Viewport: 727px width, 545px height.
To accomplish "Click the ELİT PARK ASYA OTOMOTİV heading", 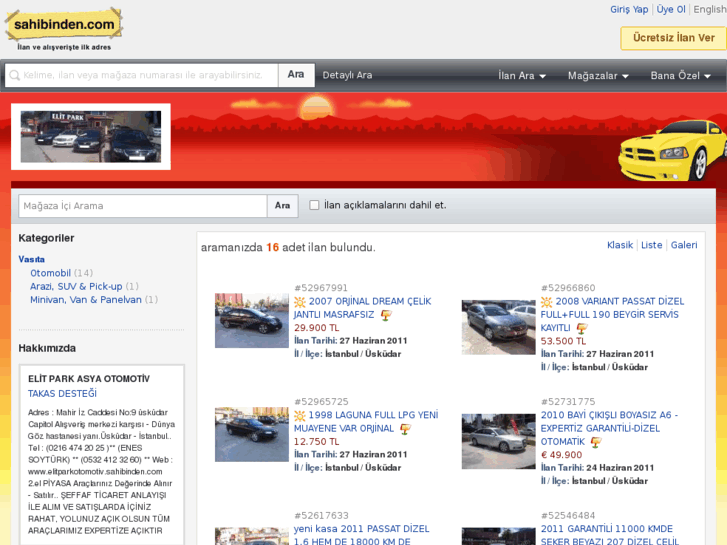I will [89, 379].
